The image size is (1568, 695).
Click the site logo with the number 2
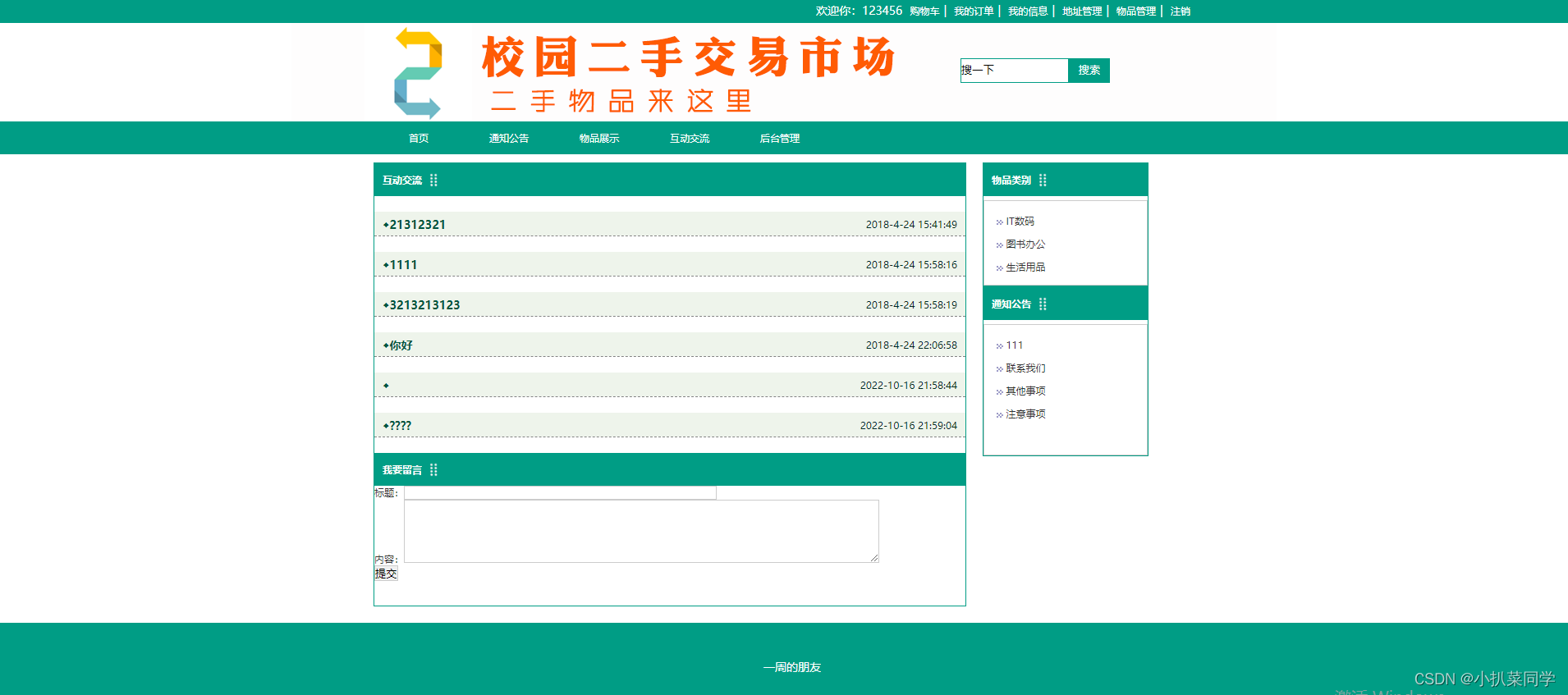coord(418,74)
